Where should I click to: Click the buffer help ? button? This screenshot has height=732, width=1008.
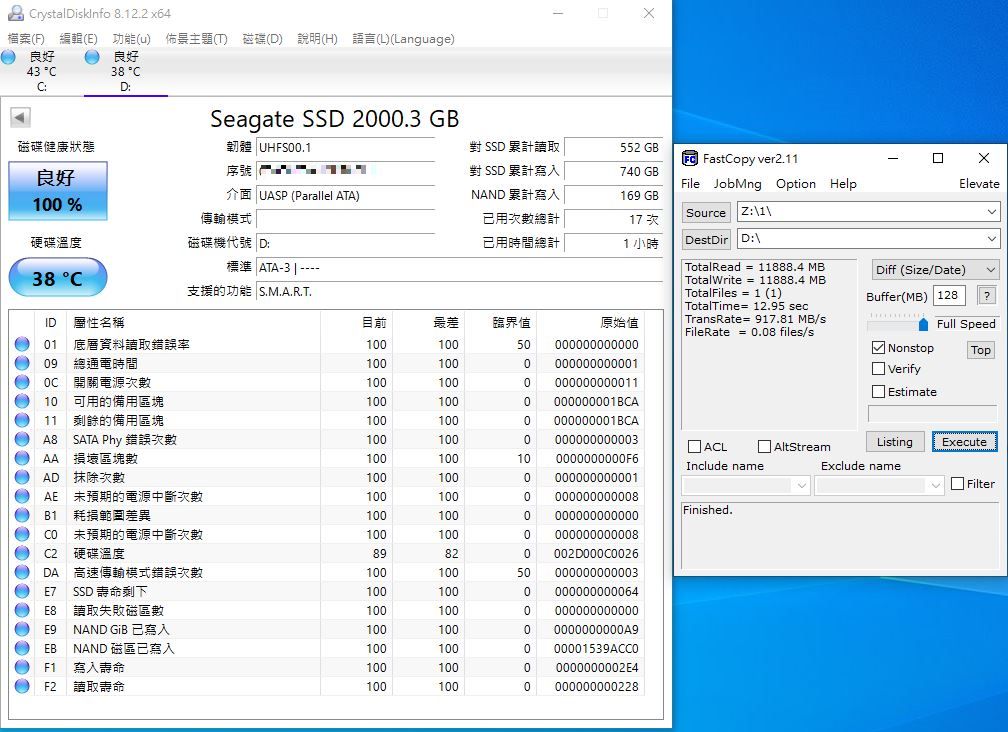[986, 295]
